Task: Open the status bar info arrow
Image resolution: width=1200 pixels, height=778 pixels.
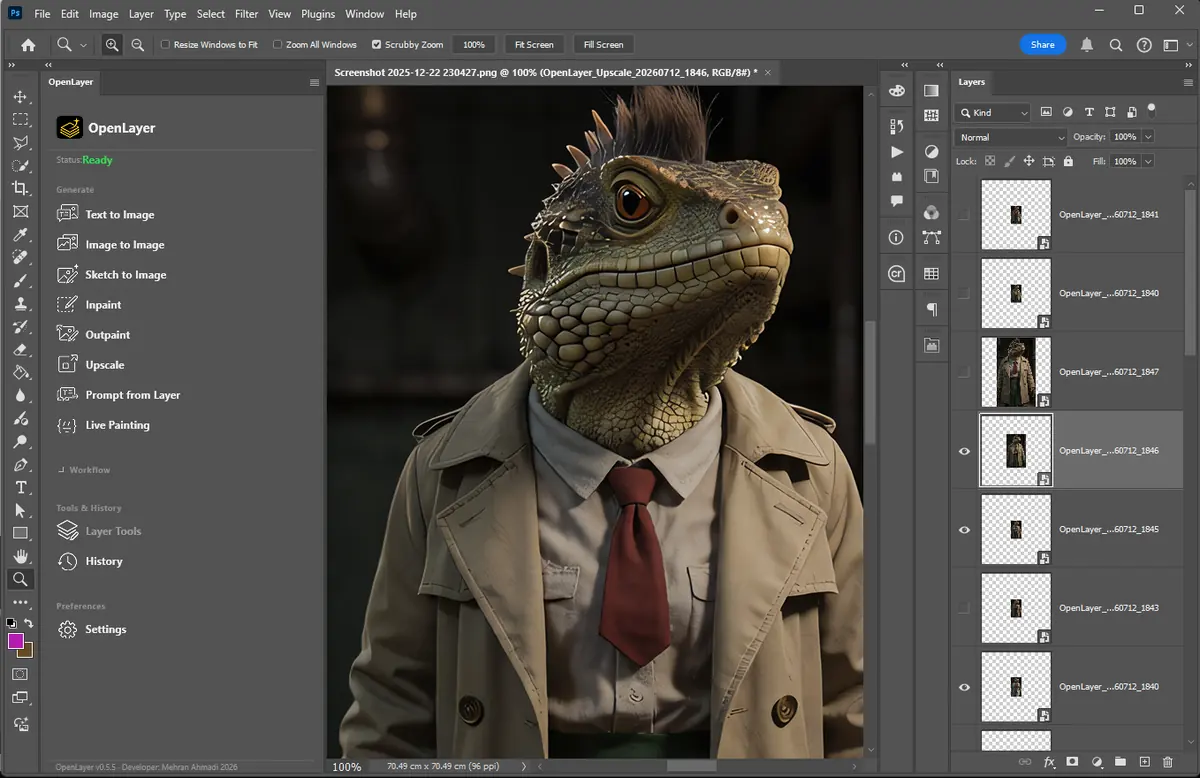Action: pyautogui.click(x=524, y=767)
